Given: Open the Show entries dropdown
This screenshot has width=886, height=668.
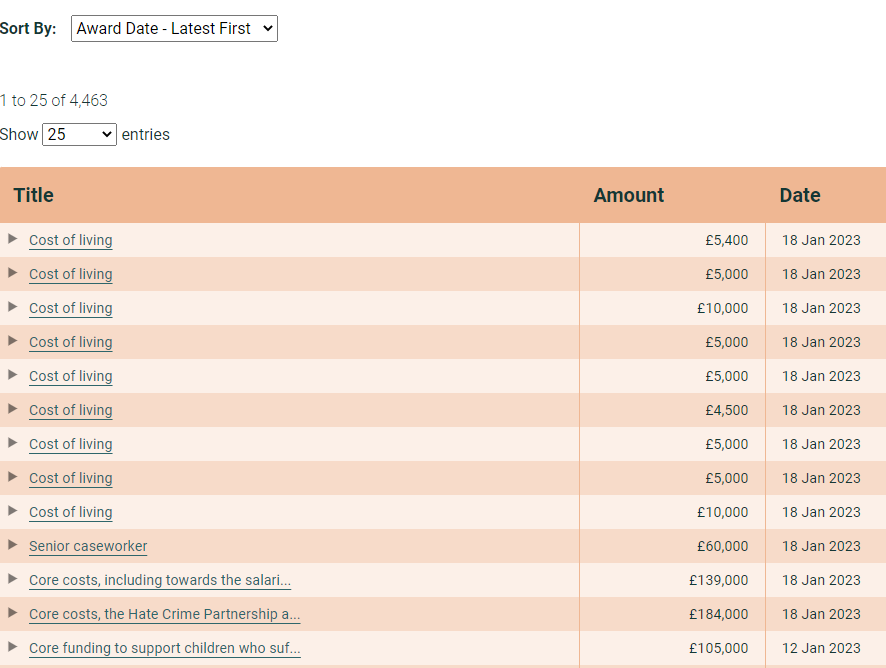Looking at the screenshot, I should [x=78, y=133].
